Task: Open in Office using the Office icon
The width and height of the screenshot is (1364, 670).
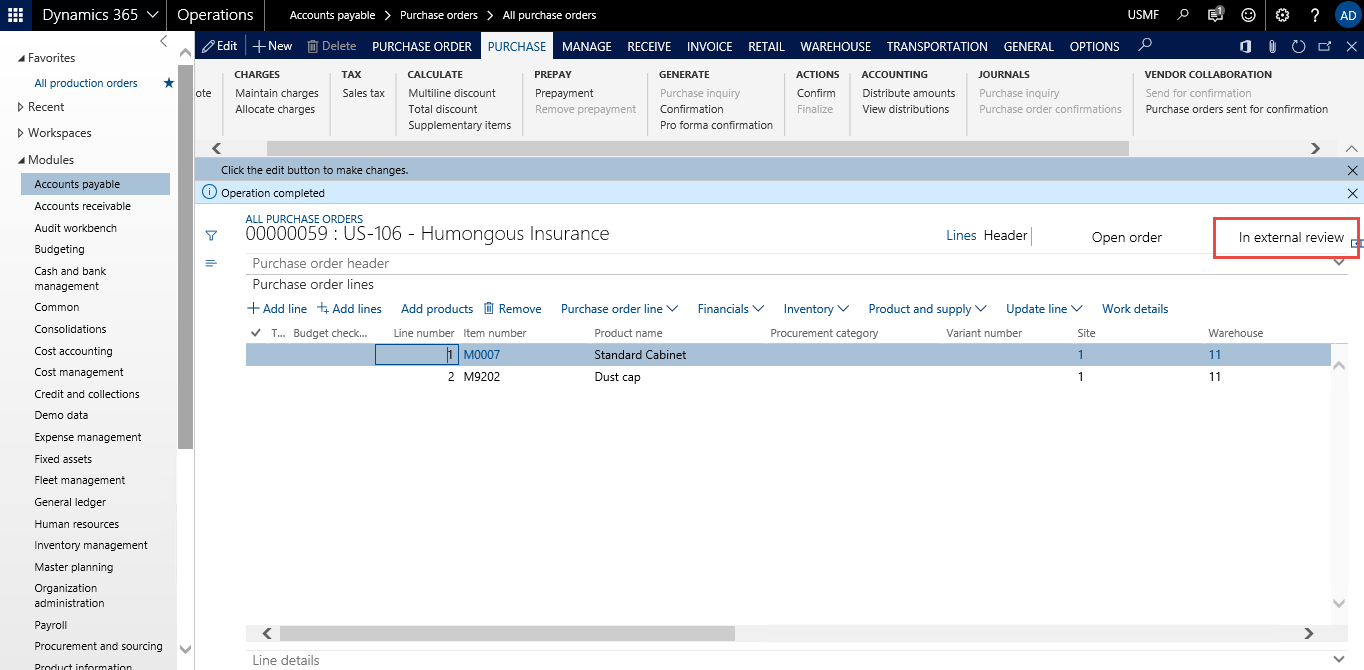Action: coord(1245,45)
